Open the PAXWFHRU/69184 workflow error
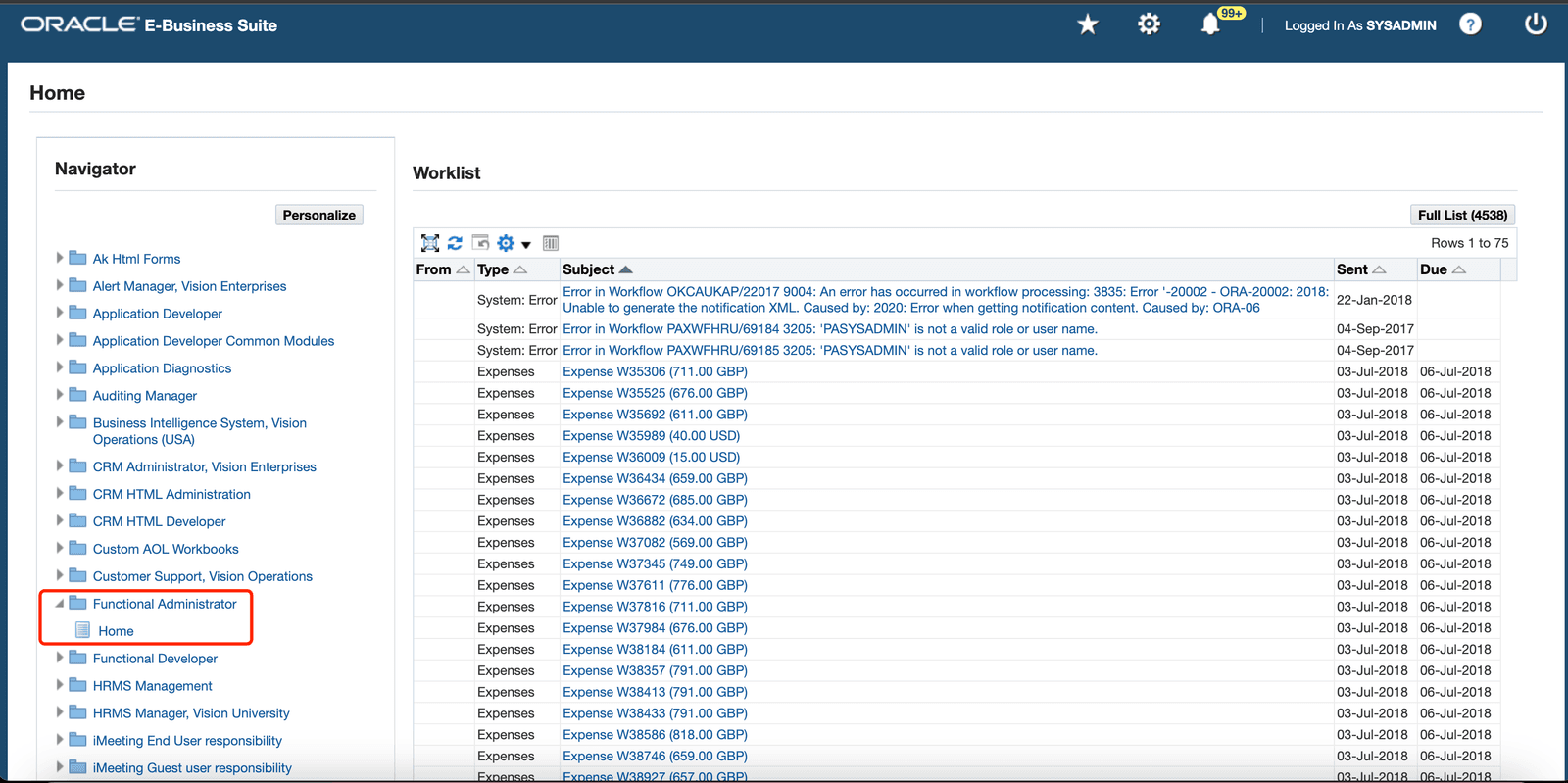Image resolution: width=1568 pixels, height=783 pixels. [x=830, y=328]
